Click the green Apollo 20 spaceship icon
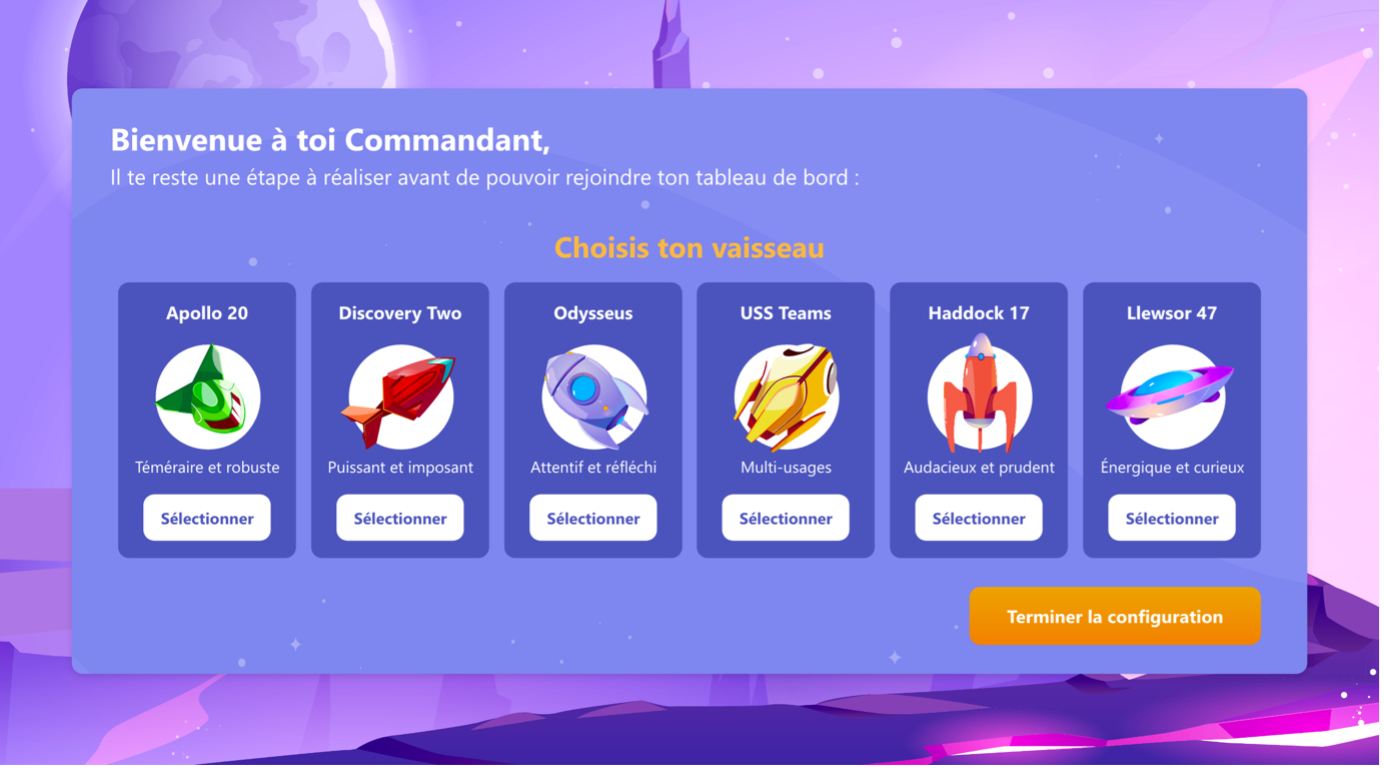This screenshot has height=770, width=1384. tap(207, 396)
